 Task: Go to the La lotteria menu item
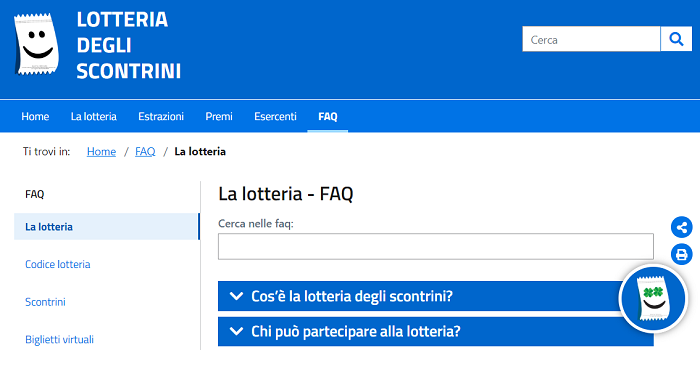[94, 116]
